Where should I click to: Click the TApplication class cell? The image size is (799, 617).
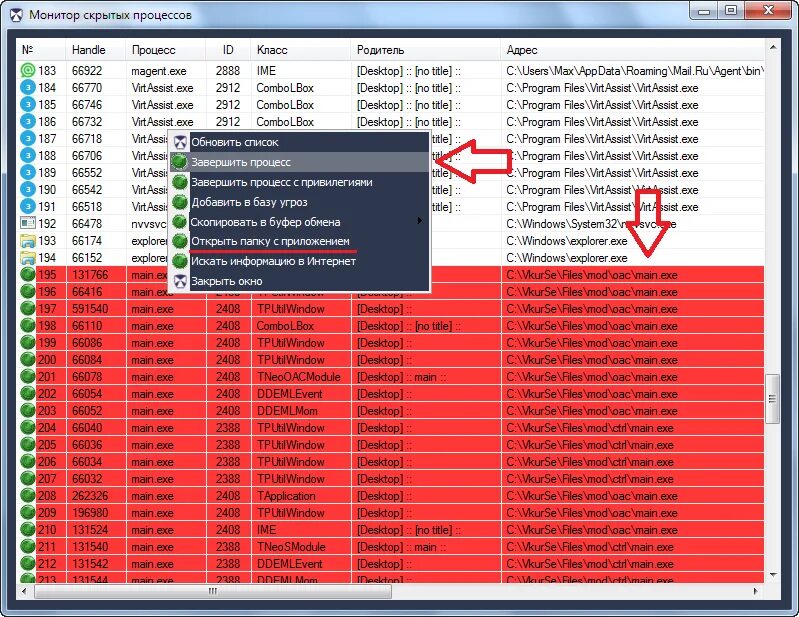(x=286, y=496)
